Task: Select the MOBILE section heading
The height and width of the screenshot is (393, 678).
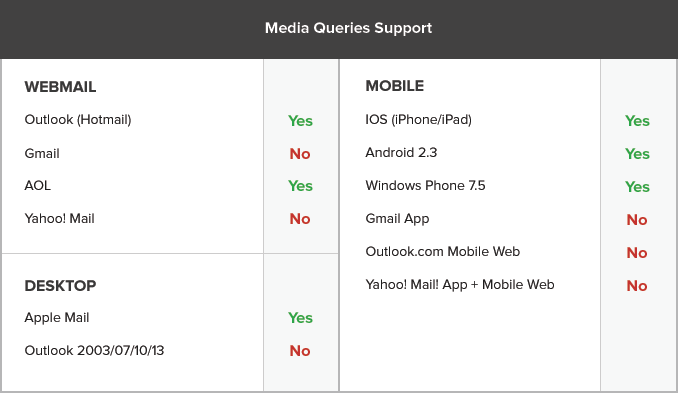Action: click(394, 86)
